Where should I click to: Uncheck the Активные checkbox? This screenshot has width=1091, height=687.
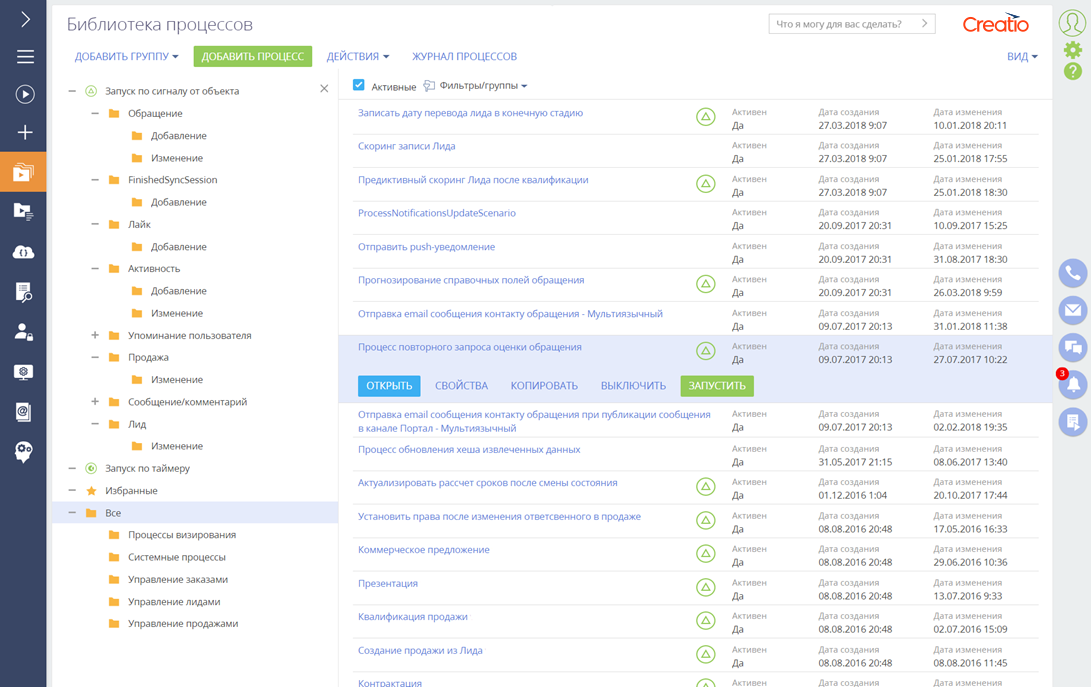[x=359, y=86]
